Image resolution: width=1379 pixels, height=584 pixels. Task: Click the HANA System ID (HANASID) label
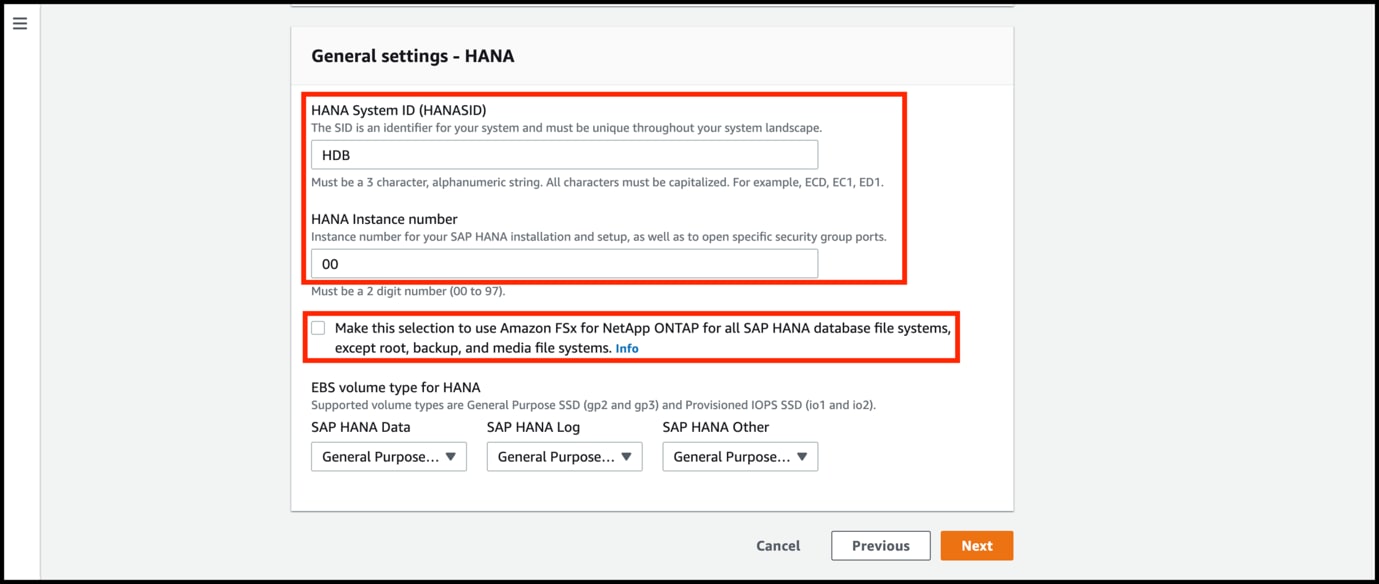(398, 110)
